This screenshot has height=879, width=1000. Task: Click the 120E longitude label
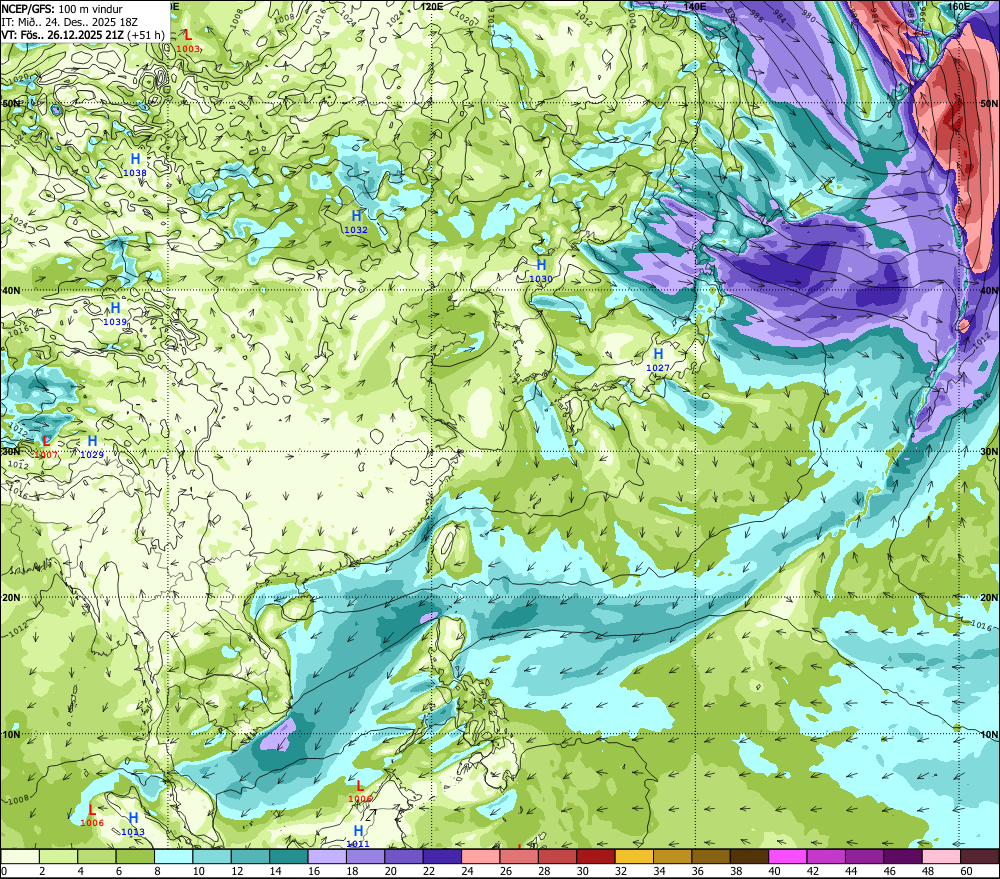[x=432, y=6]
